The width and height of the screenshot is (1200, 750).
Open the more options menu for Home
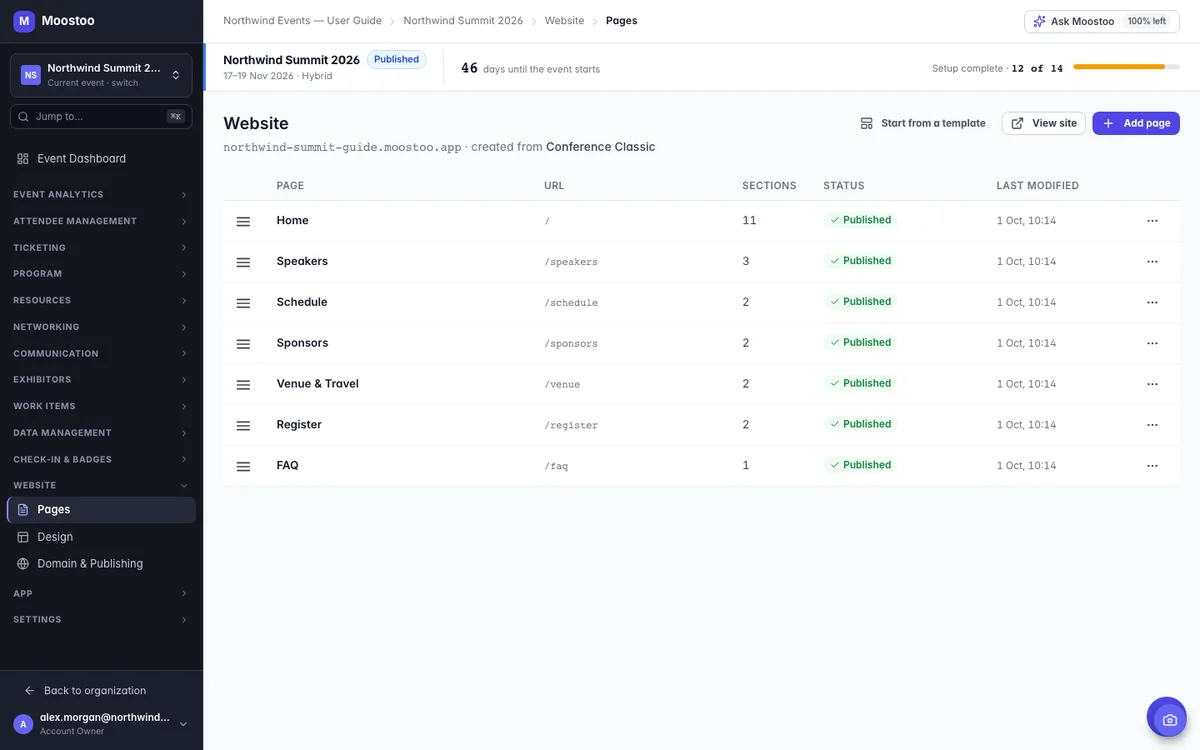(1152, 221)
